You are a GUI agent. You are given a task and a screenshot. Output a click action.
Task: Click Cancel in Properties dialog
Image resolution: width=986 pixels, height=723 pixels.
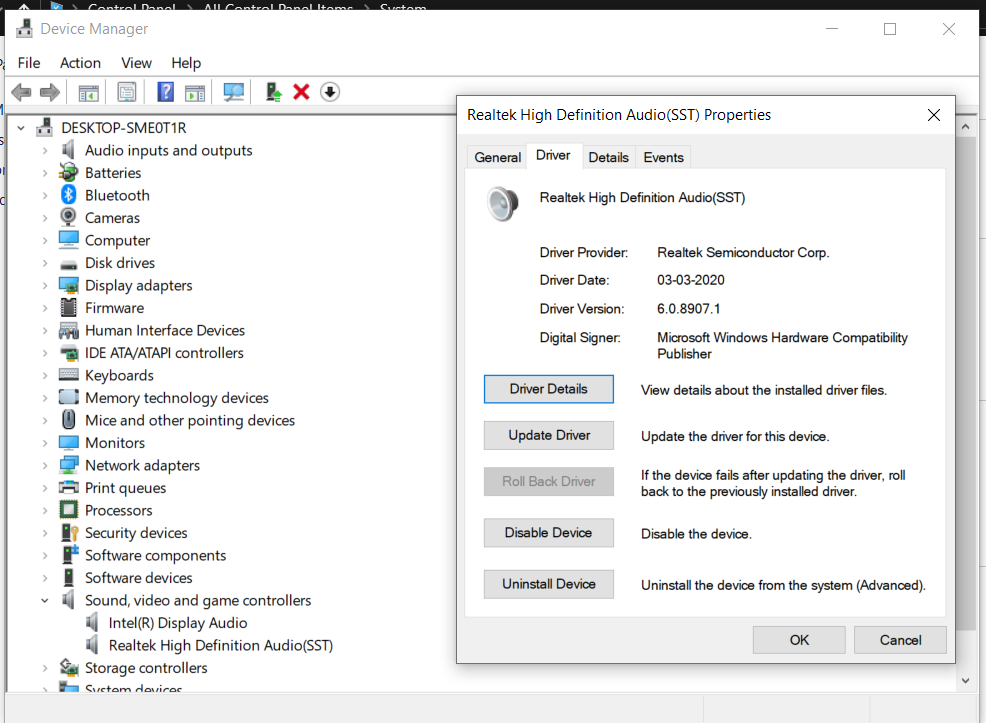pyautogui.click(x=900, y=640)
